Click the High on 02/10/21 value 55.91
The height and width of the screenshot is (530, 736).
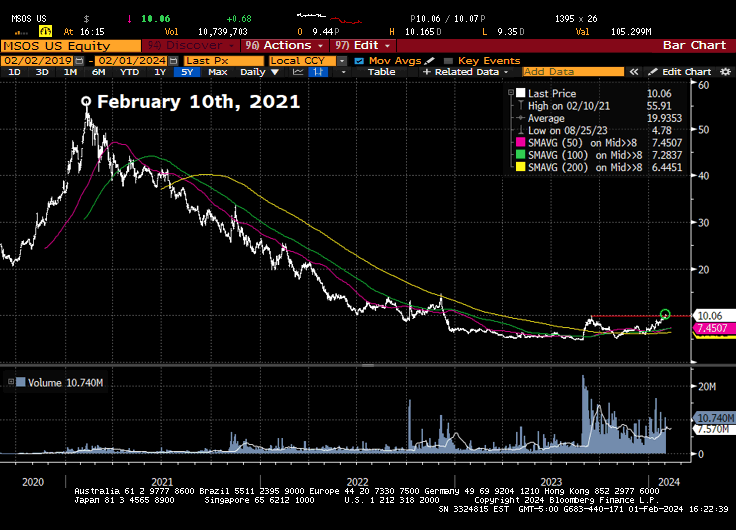pyautogui.click(x=659, y=106)
